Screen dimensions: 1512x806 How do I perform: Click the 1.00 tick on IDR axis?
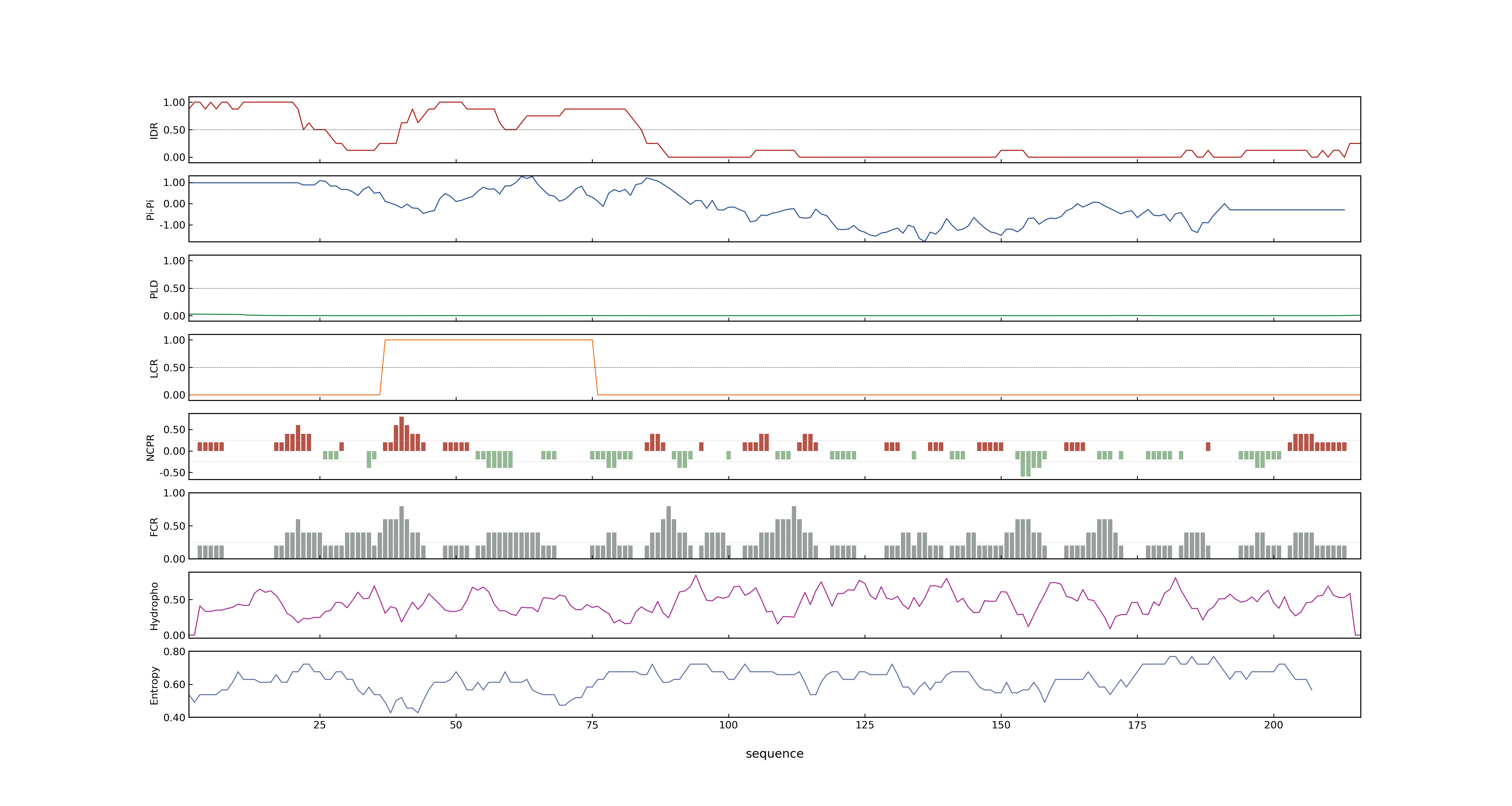(174, 103)
